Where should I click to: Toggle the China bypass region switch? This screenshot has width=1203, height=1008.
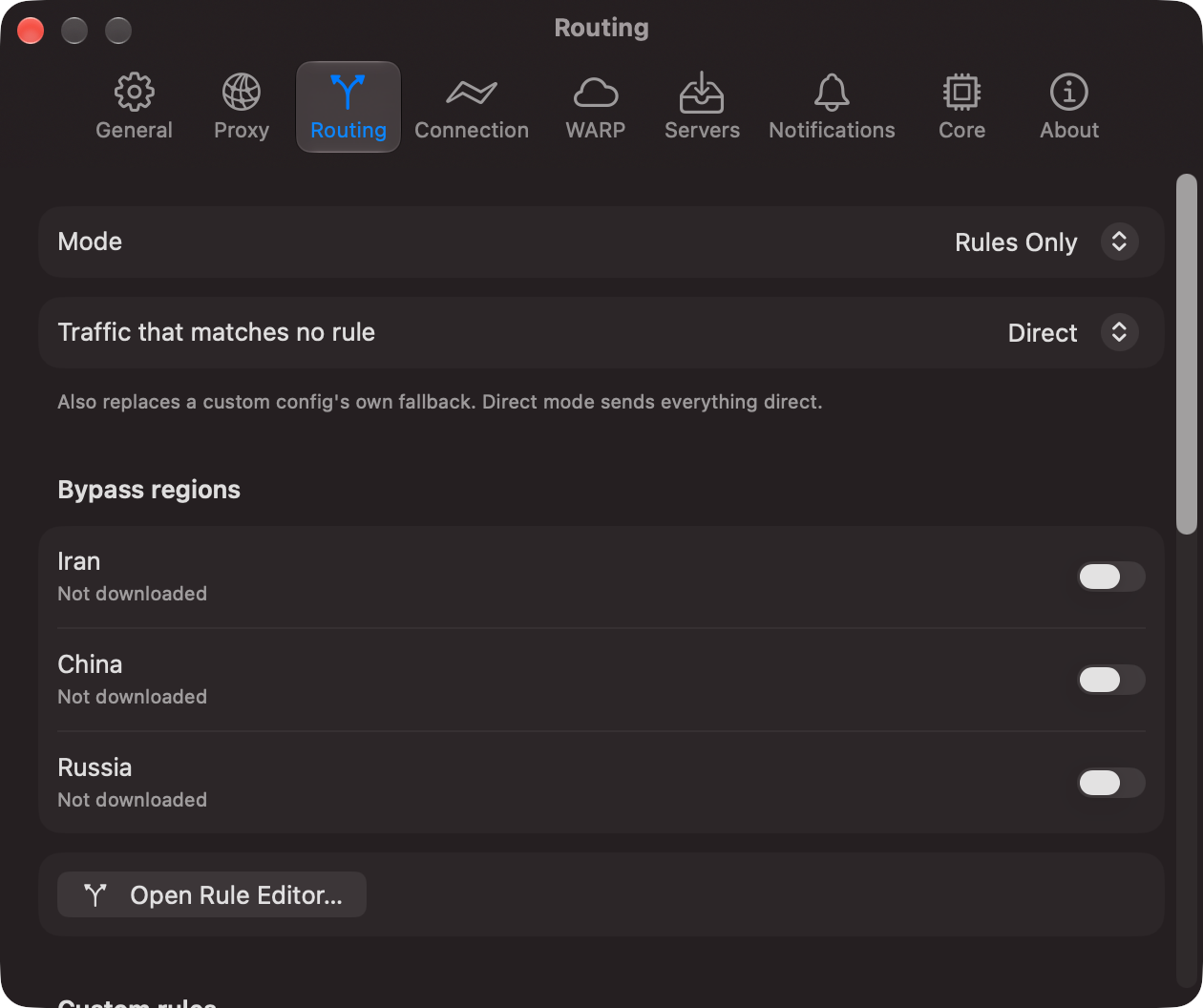point(1111,680)
